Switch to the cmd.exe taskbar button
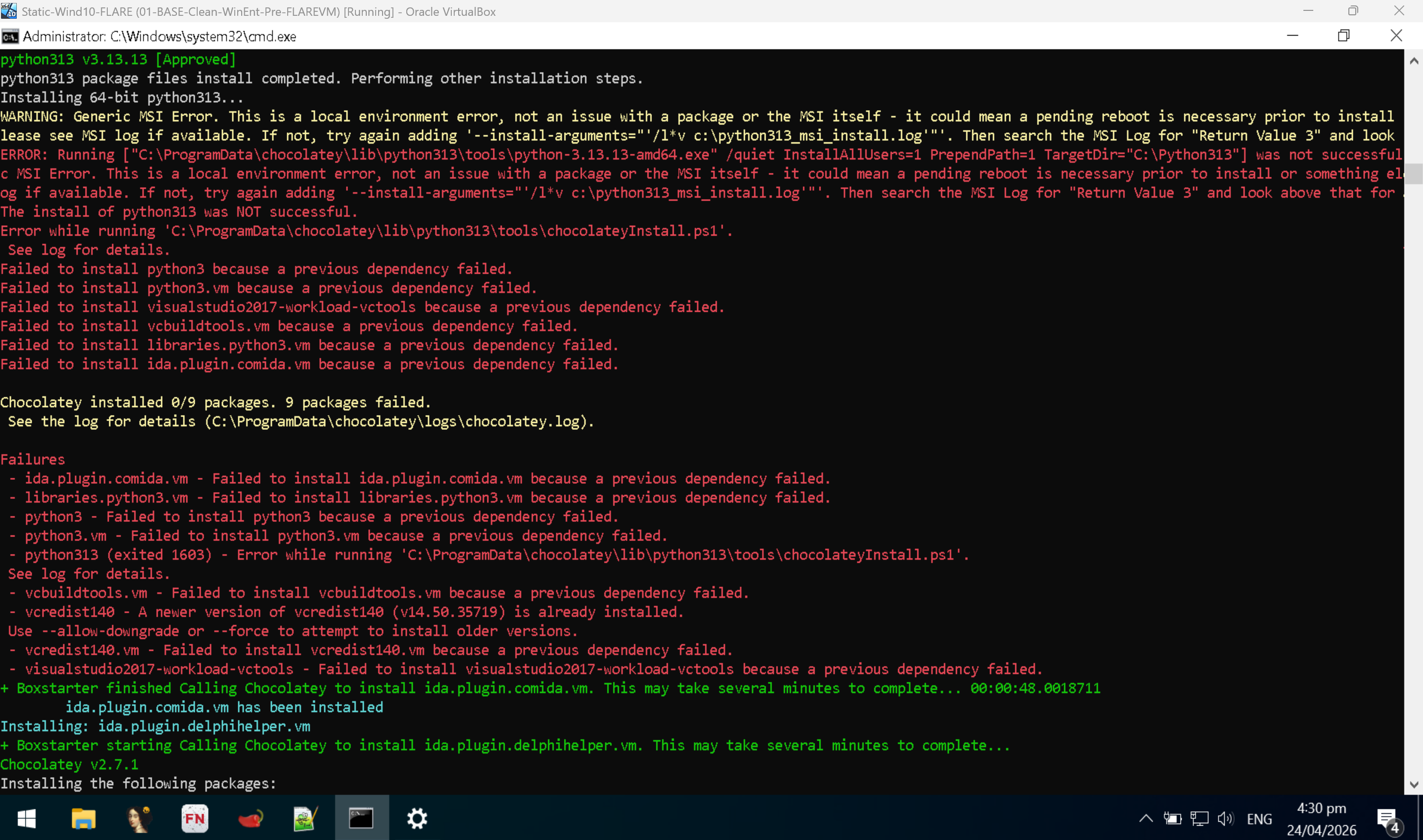The image size is (1423, 840). [x=362, y=818]
